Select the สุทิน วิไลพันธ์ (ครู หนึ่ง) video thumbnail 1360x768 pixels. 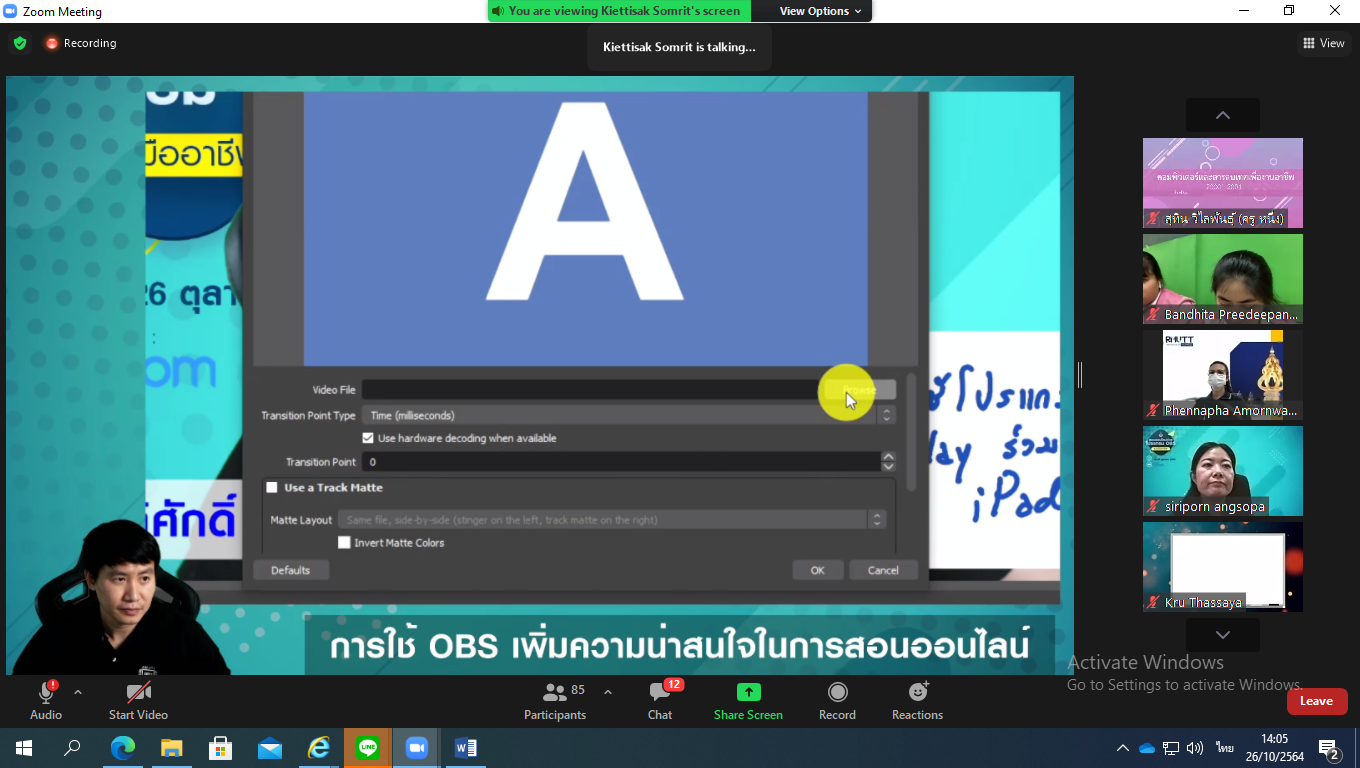(1223, 183)
